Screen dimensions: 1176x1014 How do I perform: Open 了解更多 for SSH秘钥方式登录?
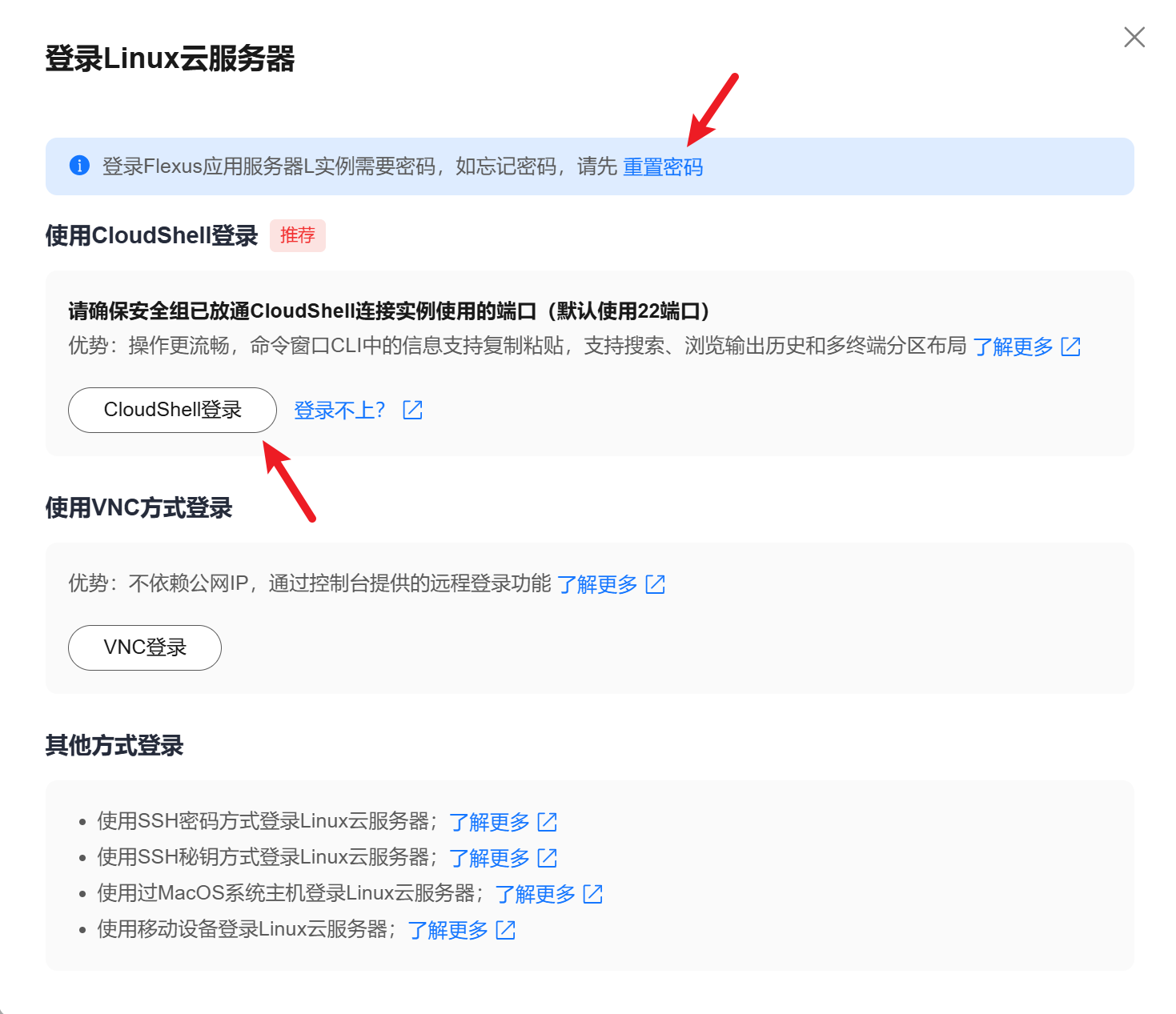click(489, 858)
